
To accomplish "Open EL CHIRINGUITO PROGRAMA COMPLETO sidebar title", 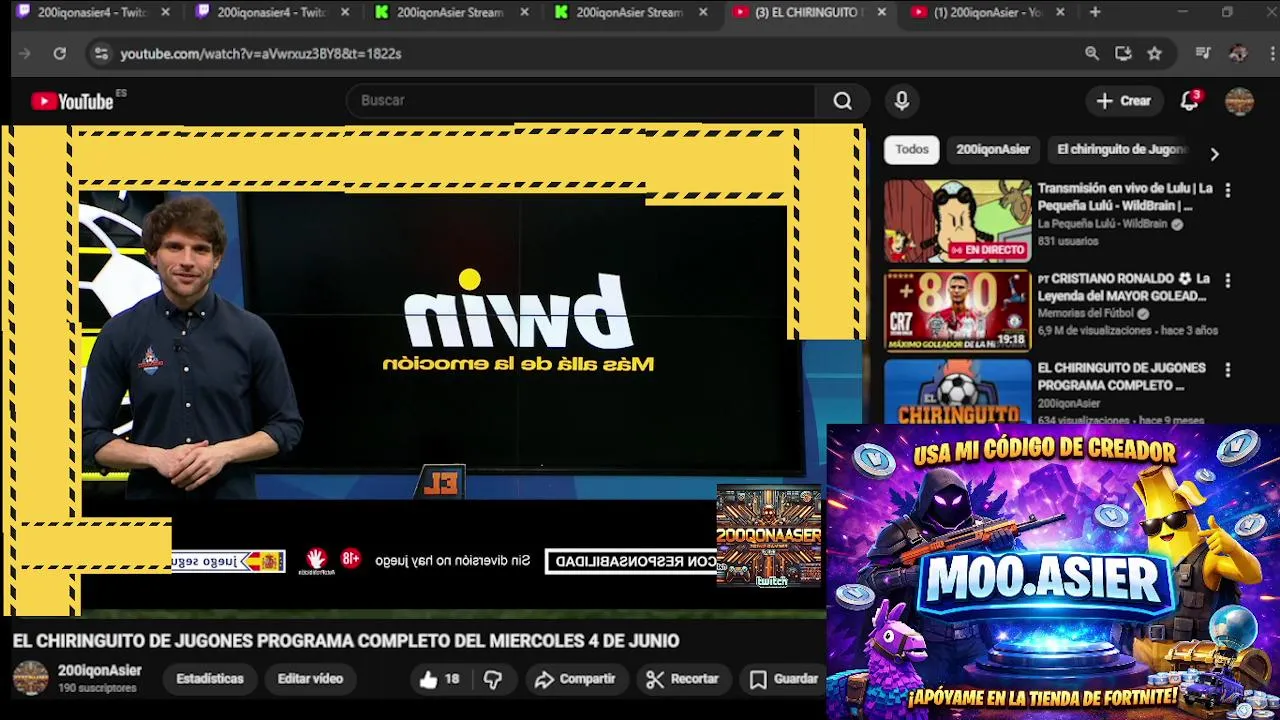I will pyautogui.click(x=1121, y=376).
